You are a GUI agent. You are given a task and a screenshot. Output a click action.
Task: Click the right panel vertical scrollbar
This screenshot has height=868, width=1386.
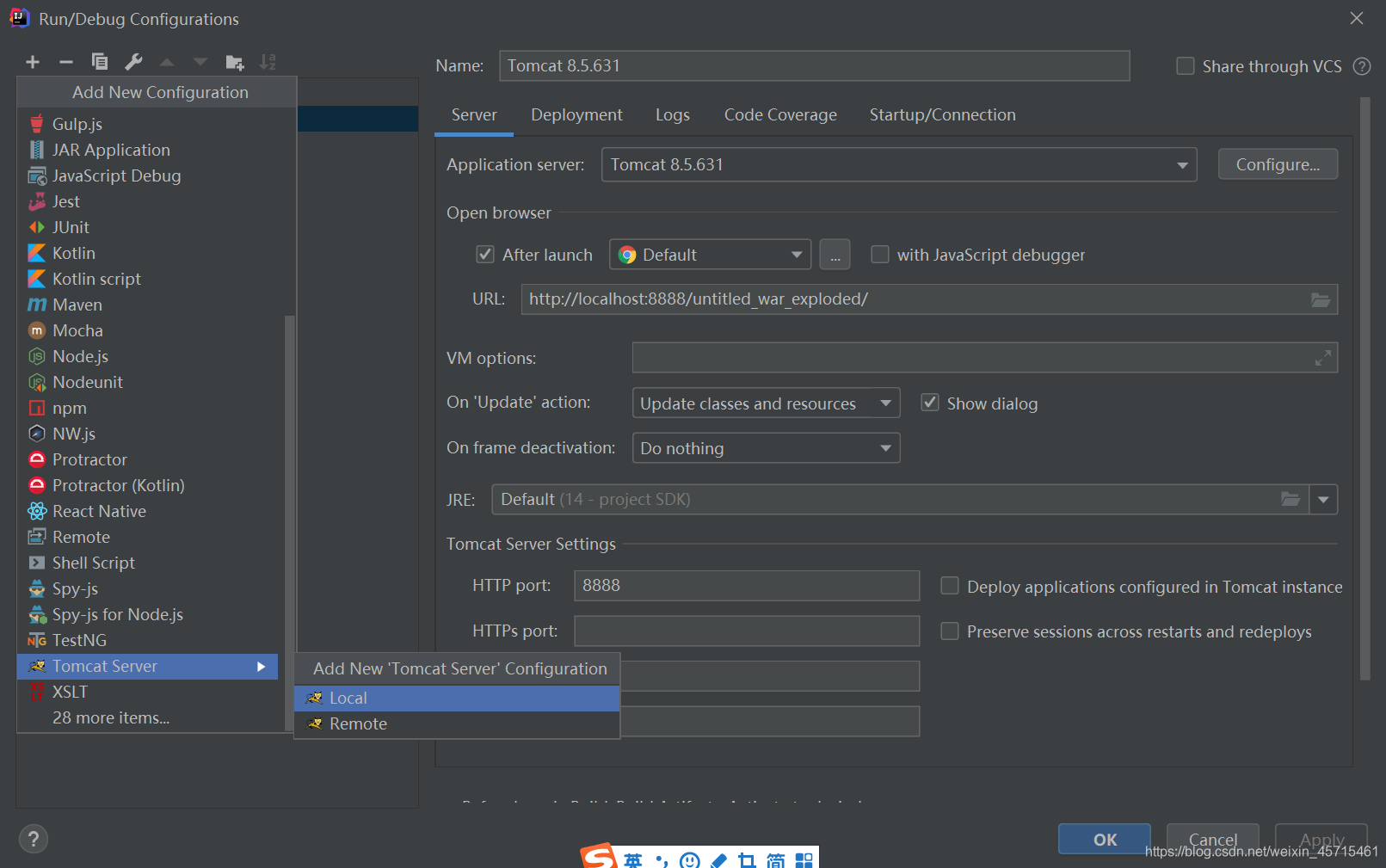pos(1364,389)
